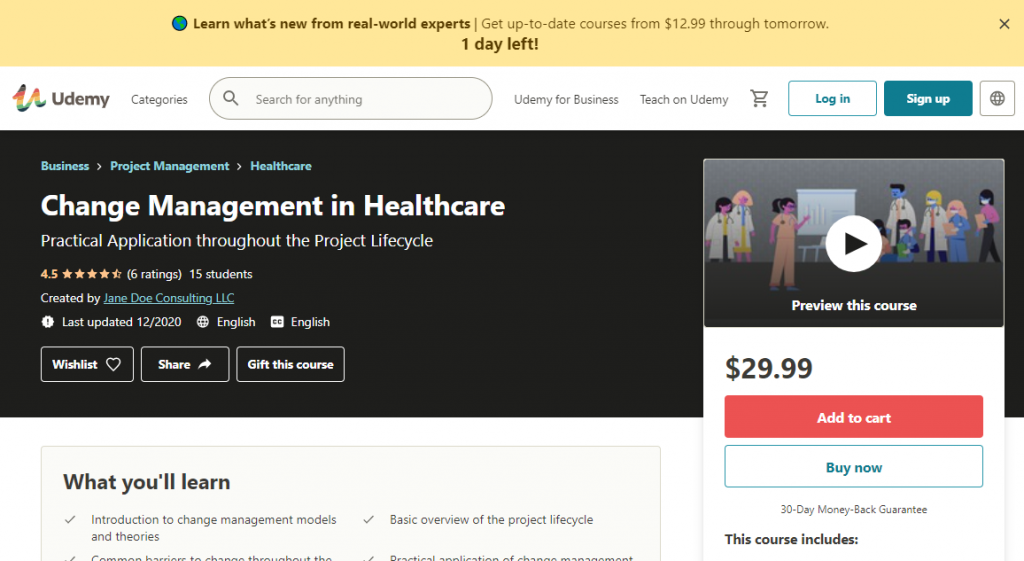Open the Categories menu
1024x561 pixels.
(x=159, y=100)
